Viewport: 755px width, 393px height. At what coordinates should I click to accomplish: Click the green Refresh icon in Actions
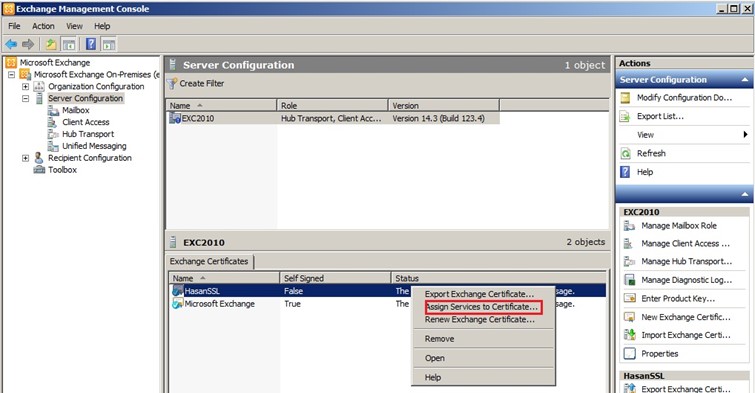click(x=625, y=154)
